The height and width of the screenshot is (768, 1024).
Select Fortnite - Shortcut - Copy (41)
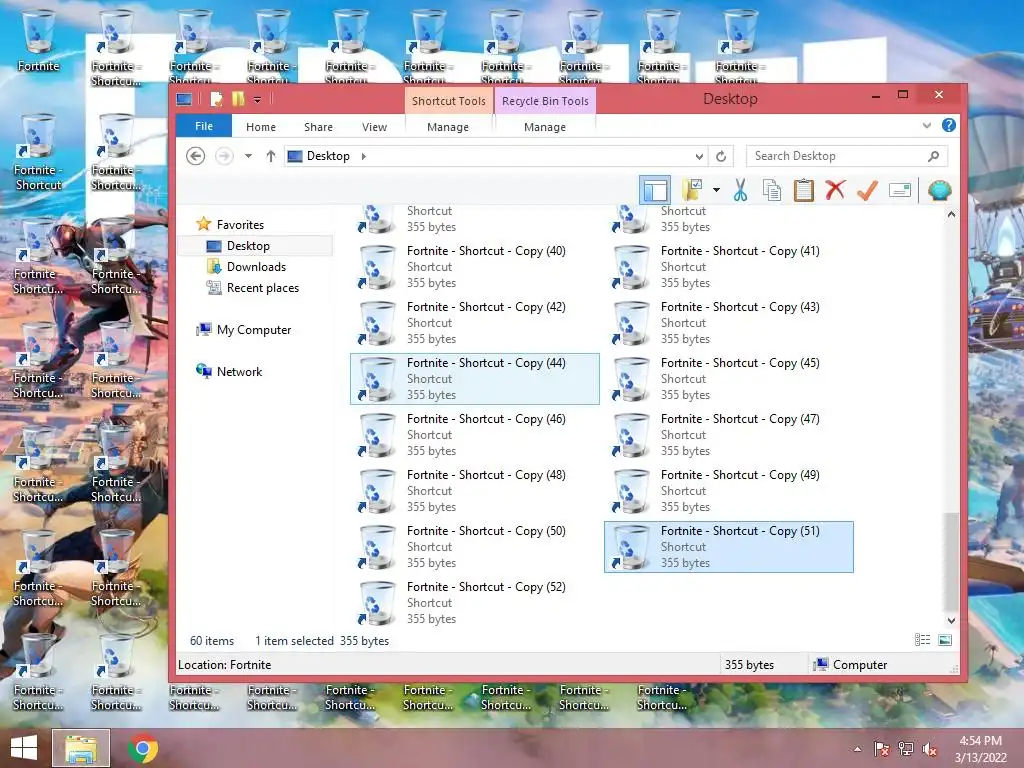[729, 266]
